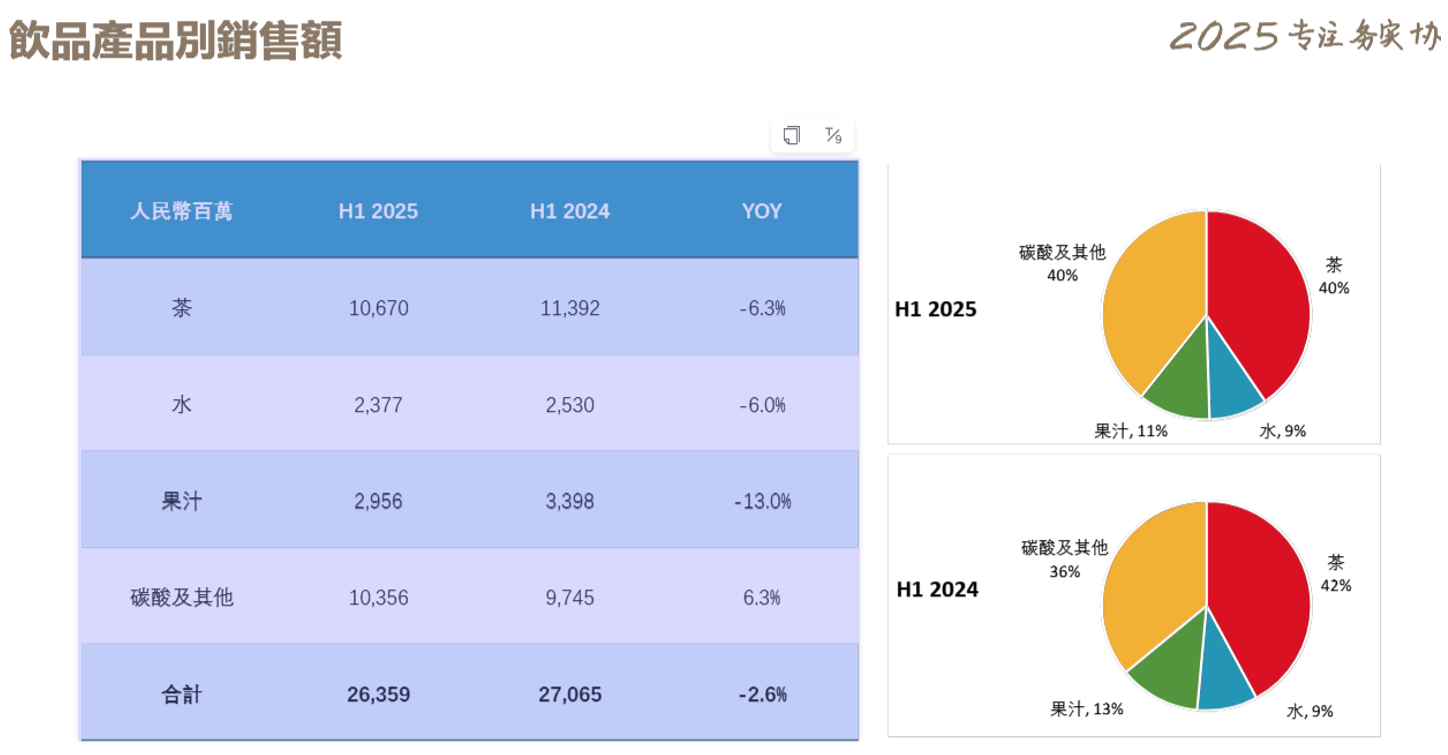Click the copy pages icon above the table

pyautogui.click(x=792, y=135)
